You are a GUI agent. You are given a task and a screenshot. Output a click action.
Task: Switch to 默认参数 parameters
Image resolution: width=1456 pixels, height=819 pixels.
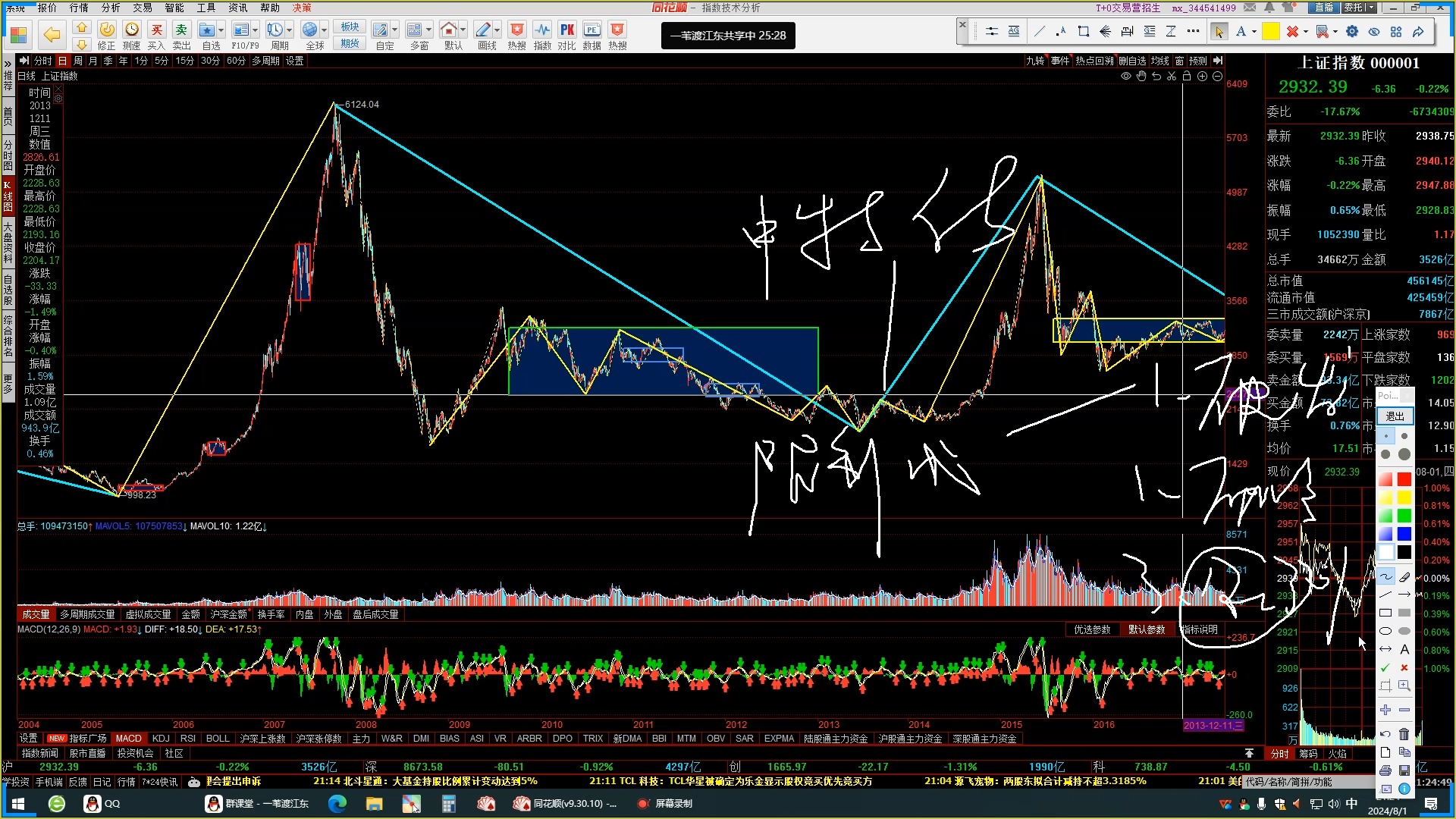[x=1147, y=630]
